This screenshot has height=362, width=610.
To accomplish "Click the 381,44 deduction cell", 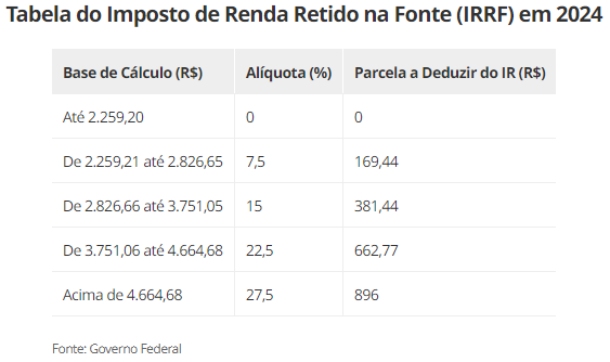I will 449,205.
